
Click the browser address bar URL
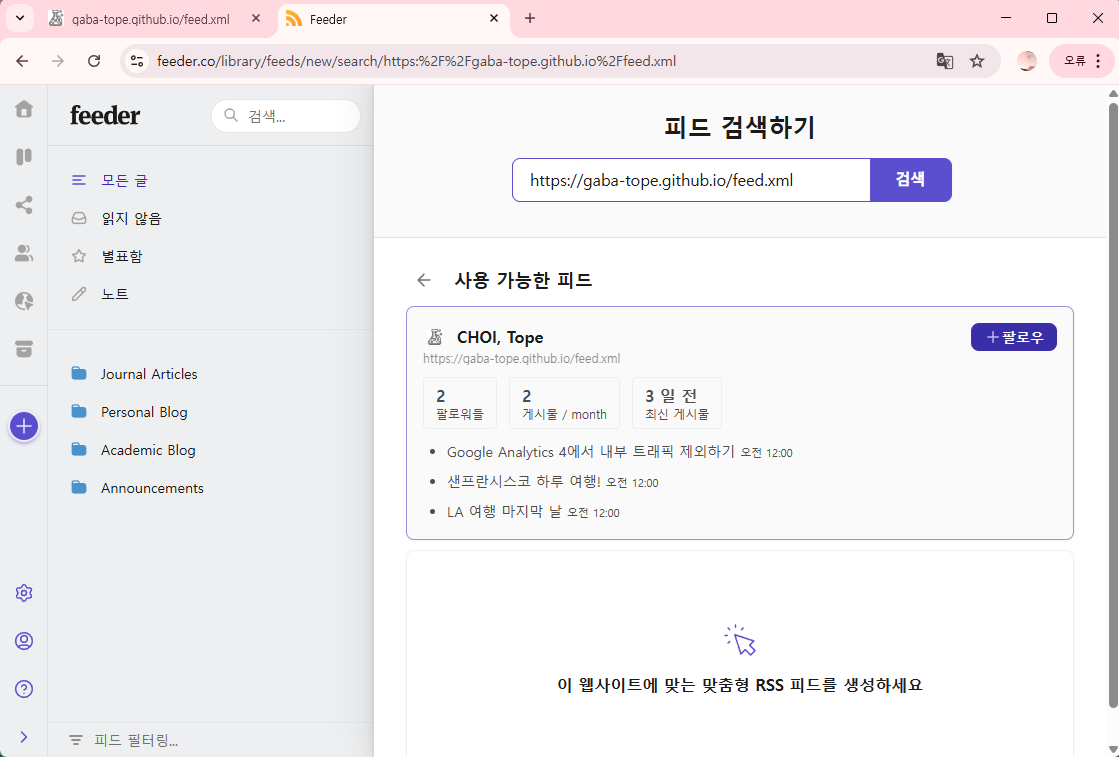tap(417, 61)
